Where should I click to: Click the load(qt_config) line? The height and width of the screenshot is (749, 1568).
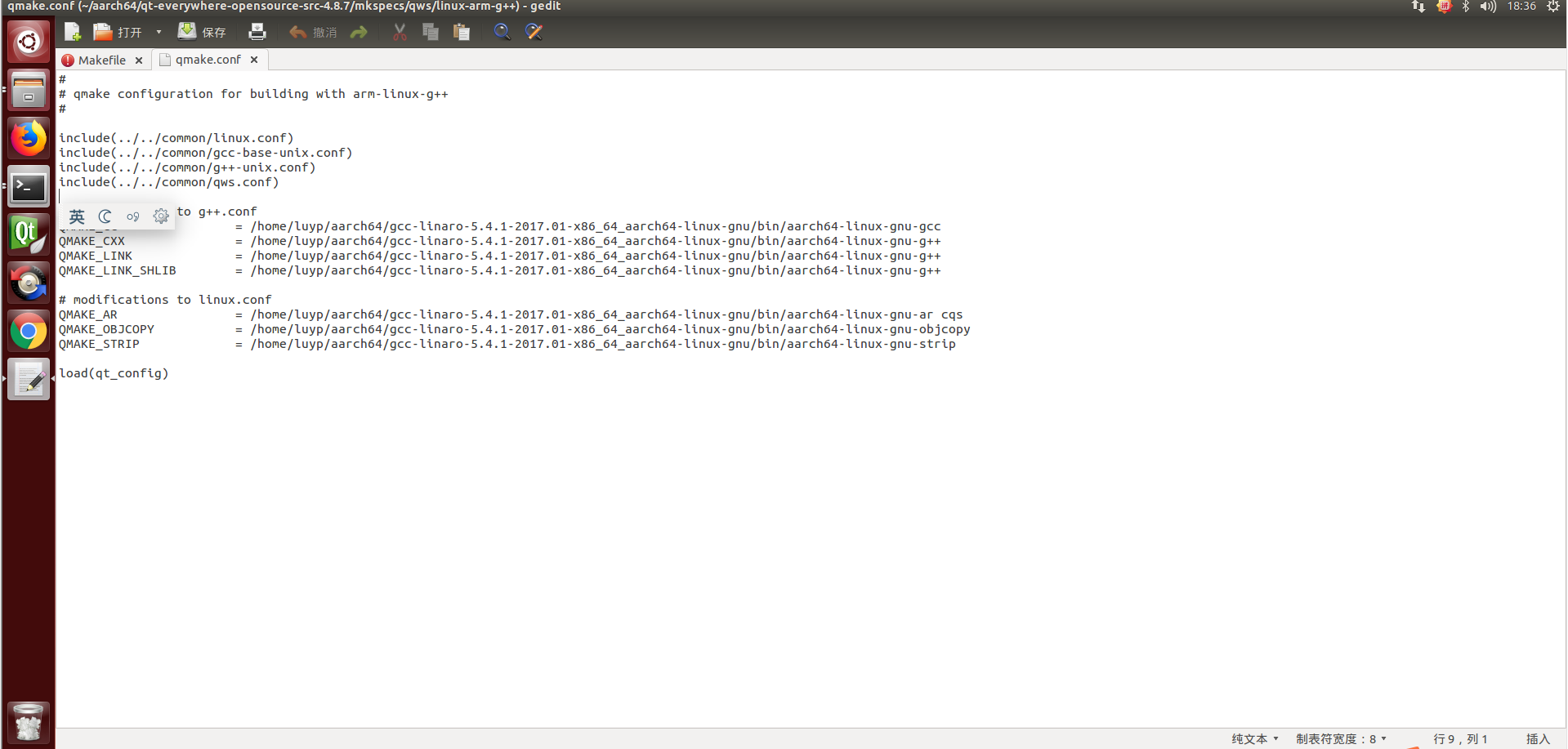[114, 373]
